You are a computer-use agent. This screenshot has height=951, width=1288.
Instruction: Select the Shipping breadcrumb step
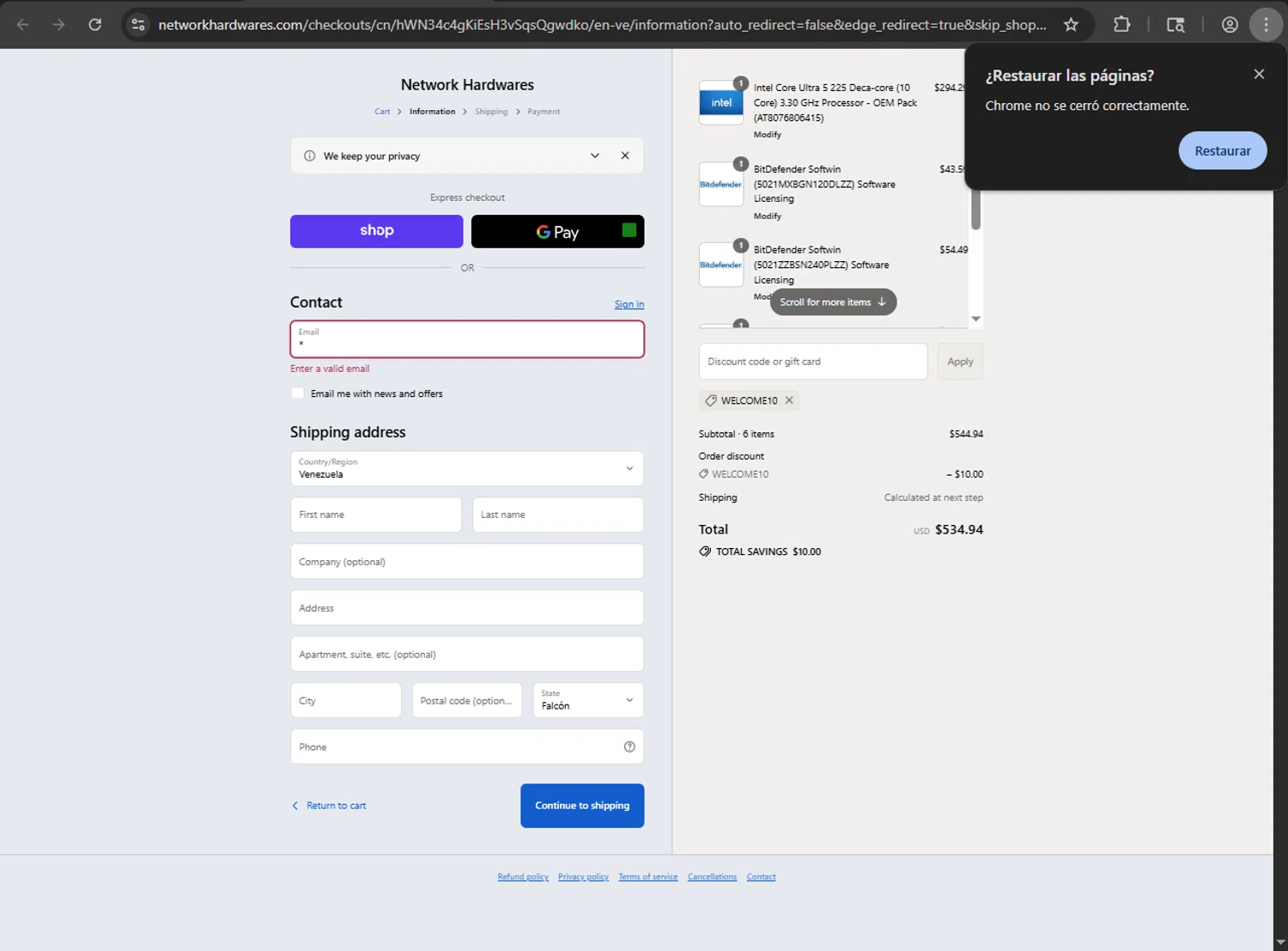click(491, 112)
